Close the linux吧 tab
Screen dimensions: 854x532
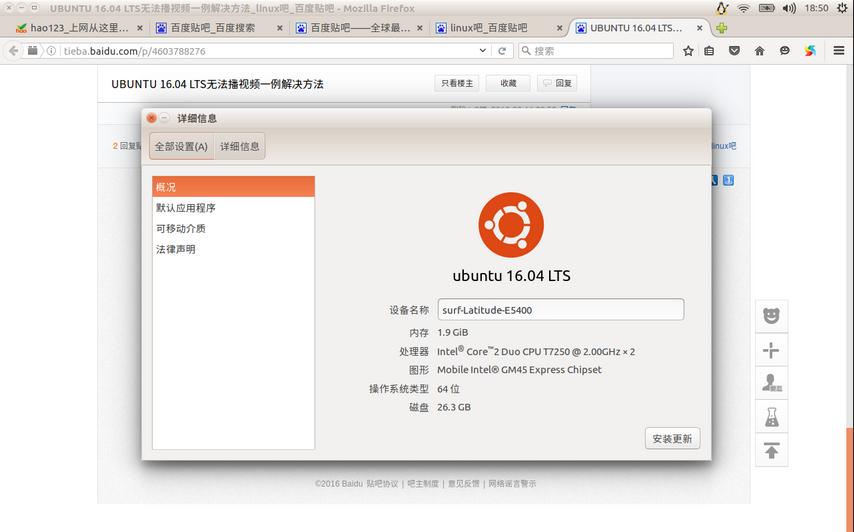tap(559, 28)
